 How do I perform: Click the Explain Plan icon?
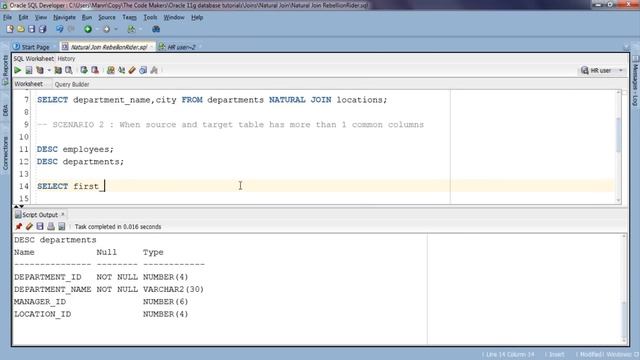tap(40, 70)
